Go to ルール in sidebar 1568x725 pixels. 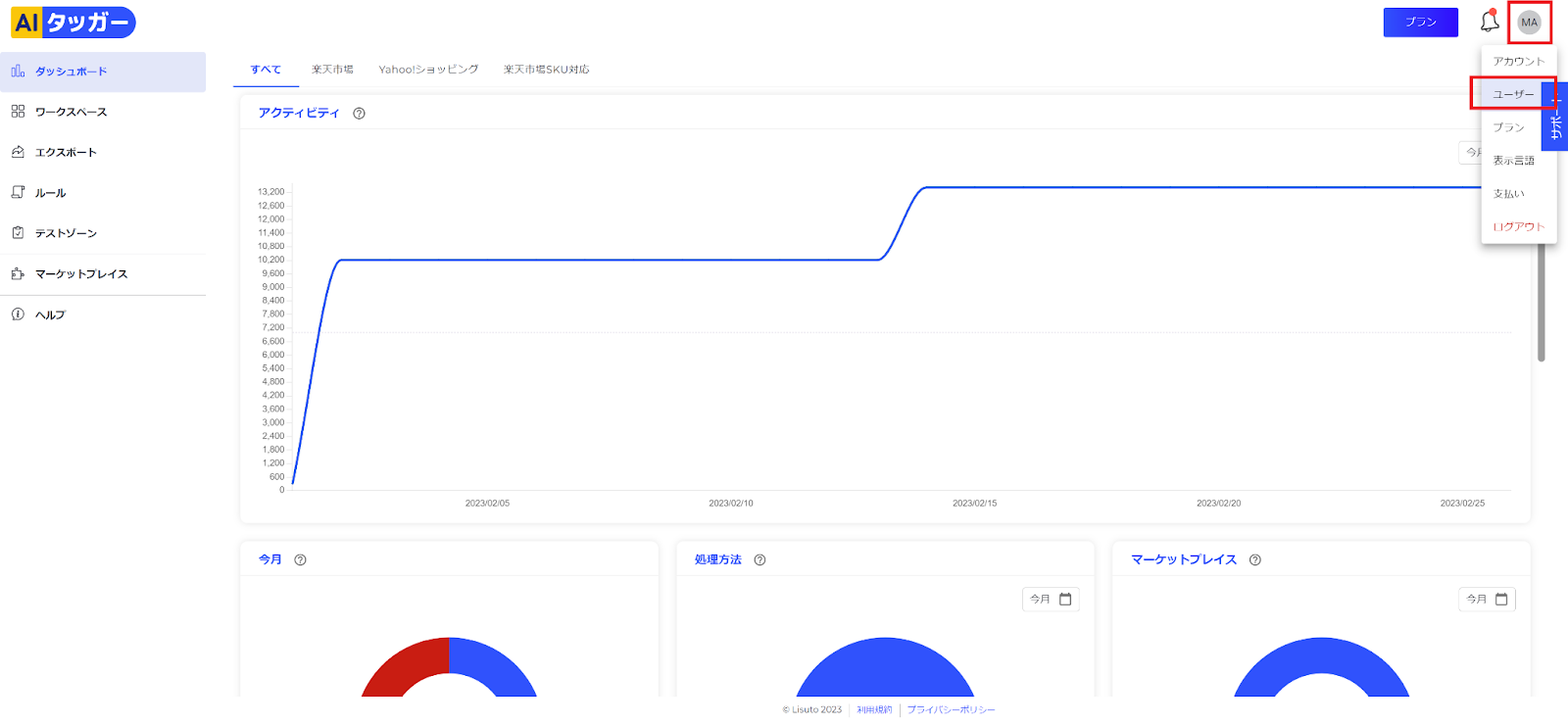pos(103,193)
